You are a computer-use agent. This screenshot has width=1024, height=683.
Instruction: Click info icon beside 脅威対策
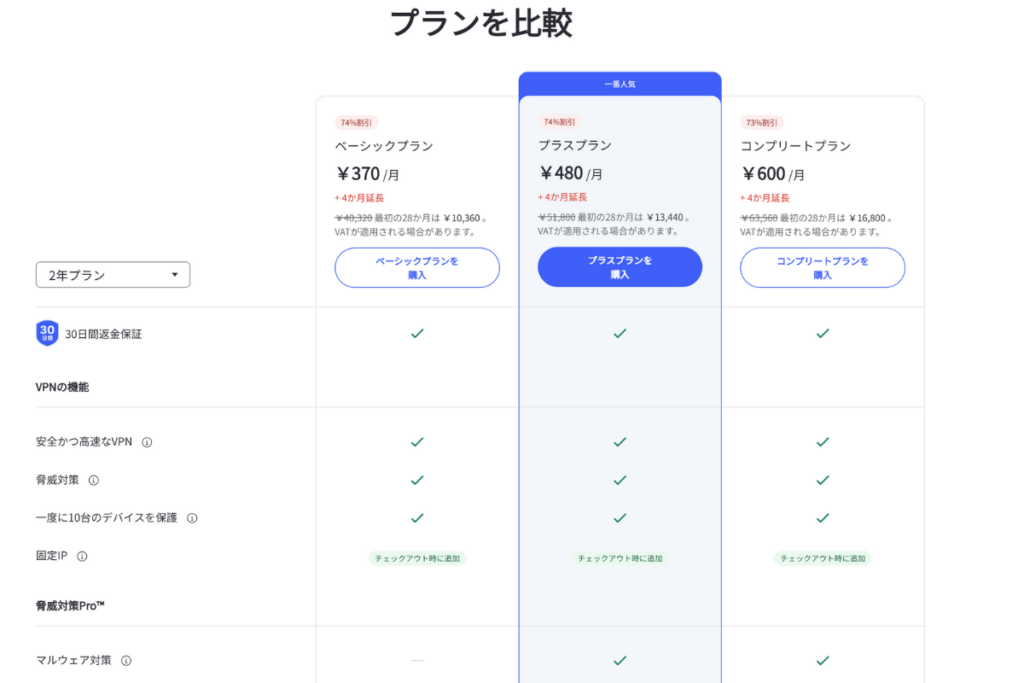point(94,480)
